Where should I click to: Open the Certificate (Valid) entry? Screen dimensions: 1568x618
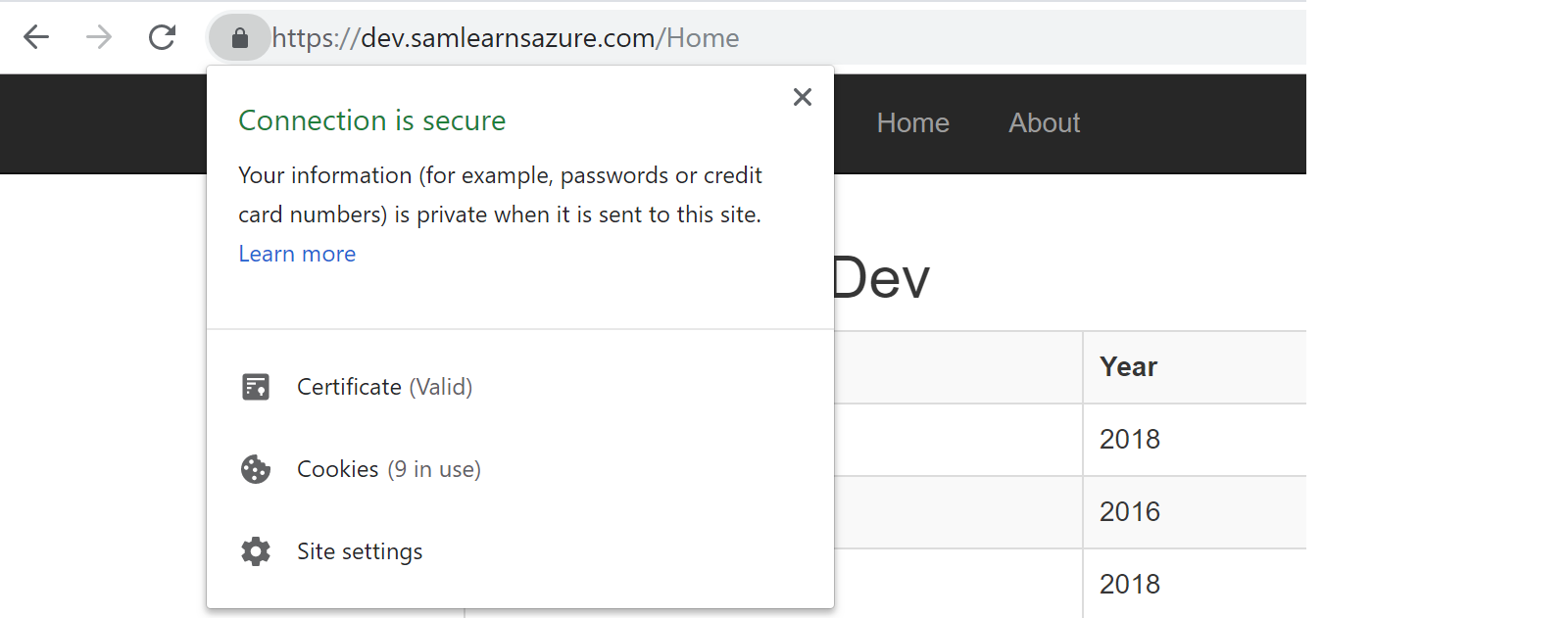click(x=384, y=387)
